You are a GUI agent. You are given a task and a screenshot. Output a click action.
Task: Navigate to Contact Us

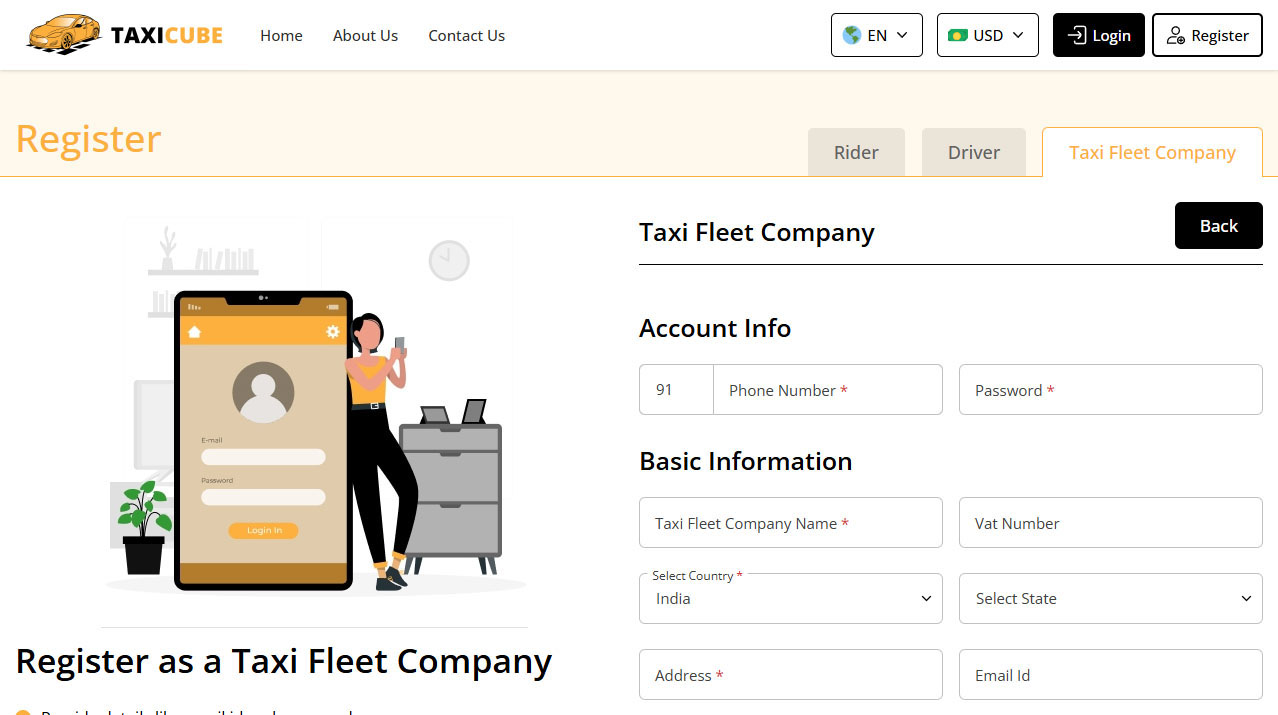click(x=466, y=35)
